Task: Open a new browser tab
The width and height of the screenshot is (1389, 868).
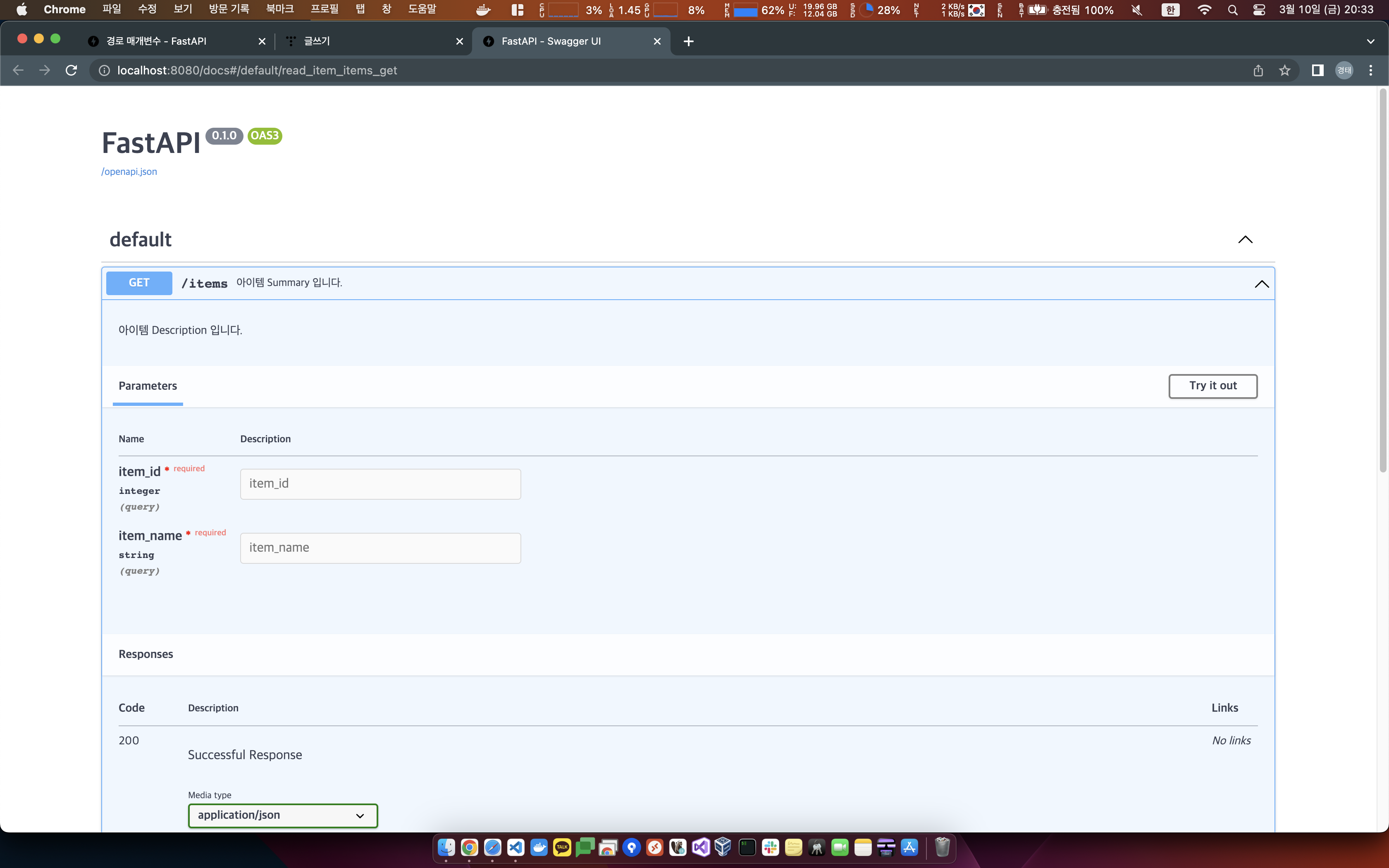Action: [689, 41]
